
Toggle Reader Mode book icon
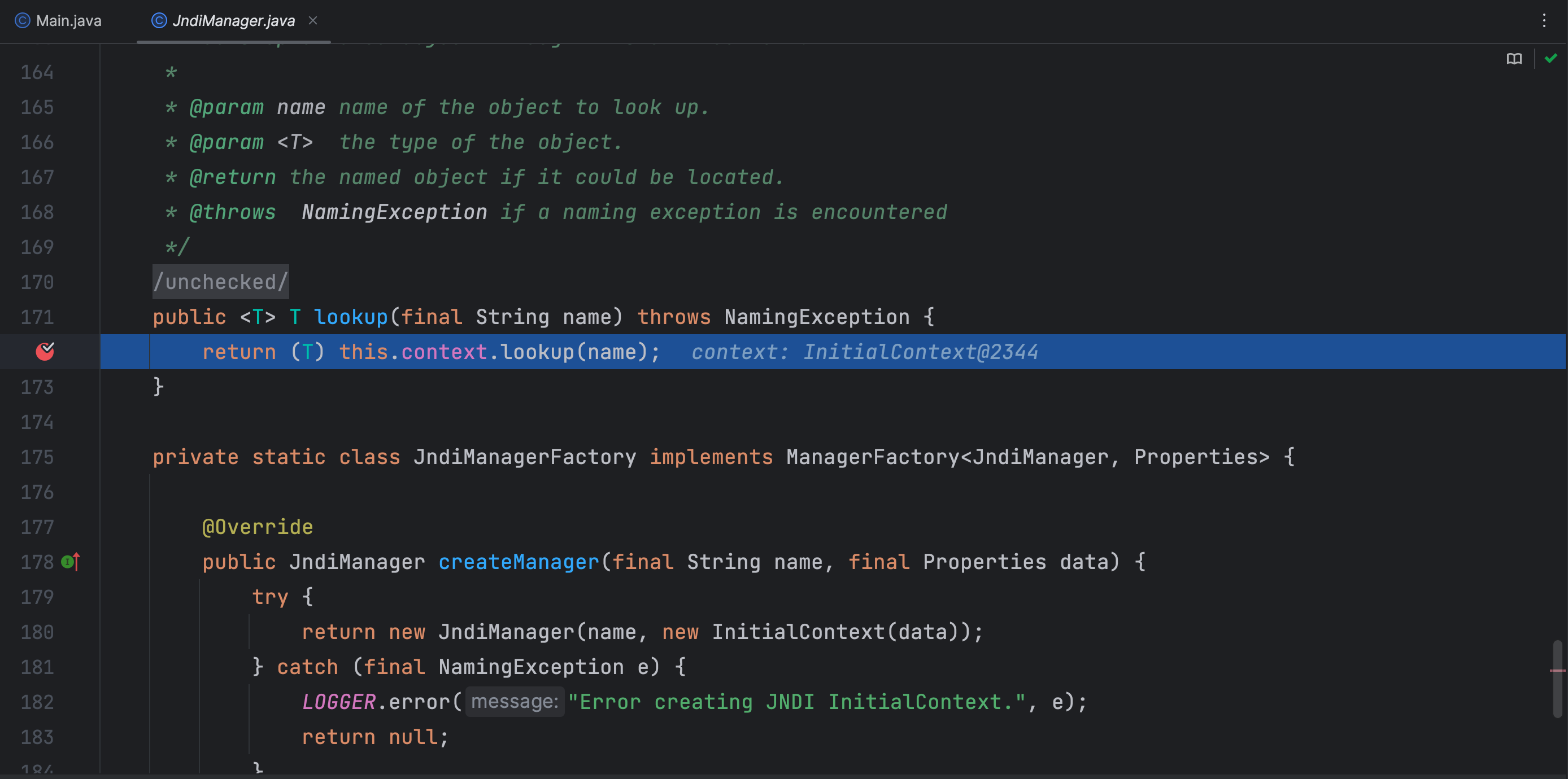[1514, 59]
